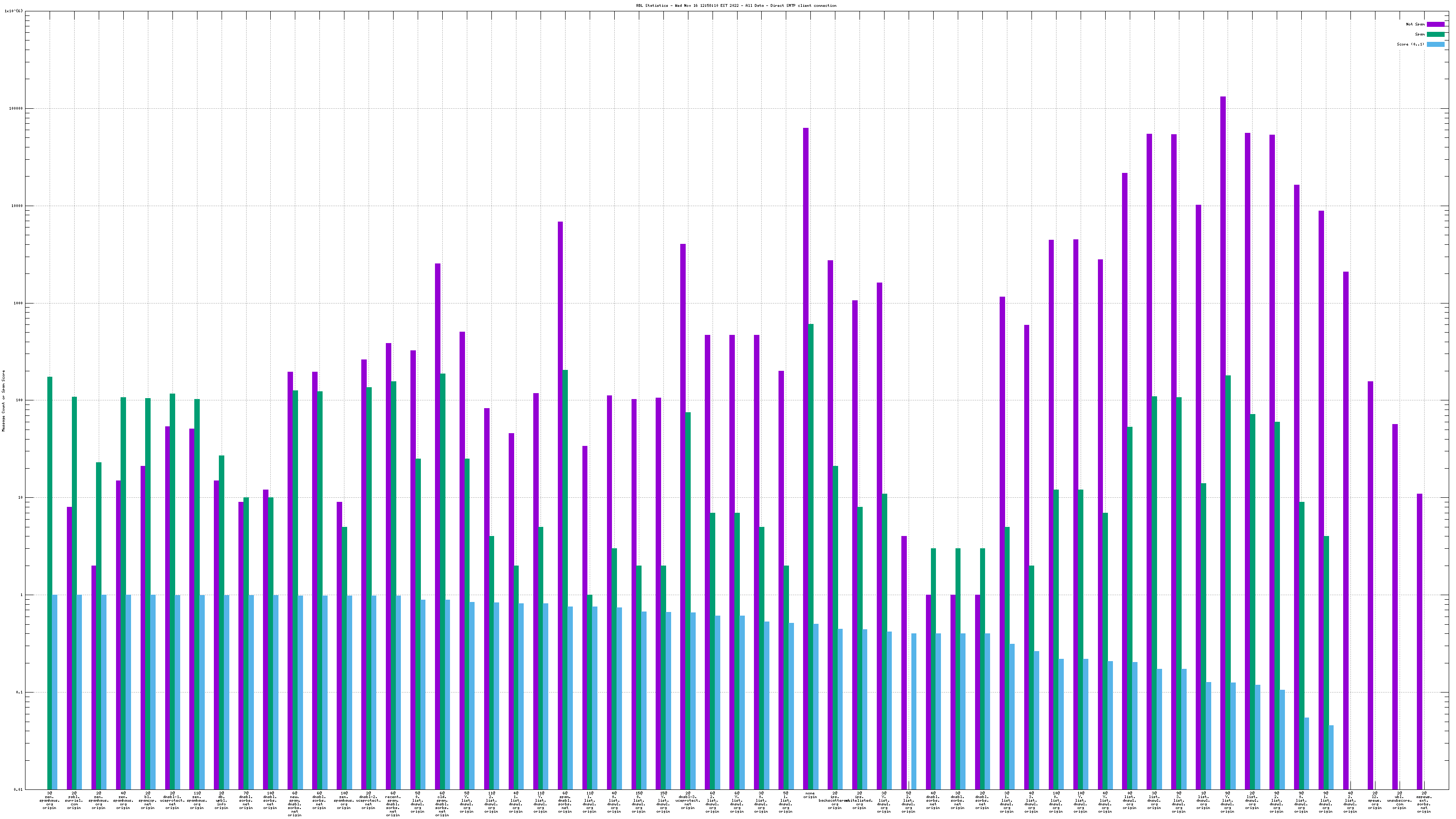Screen dimensions: 1456x819
Task: Click the bl.spamcop.net x-axis label
Action: (x=147, y=800)
